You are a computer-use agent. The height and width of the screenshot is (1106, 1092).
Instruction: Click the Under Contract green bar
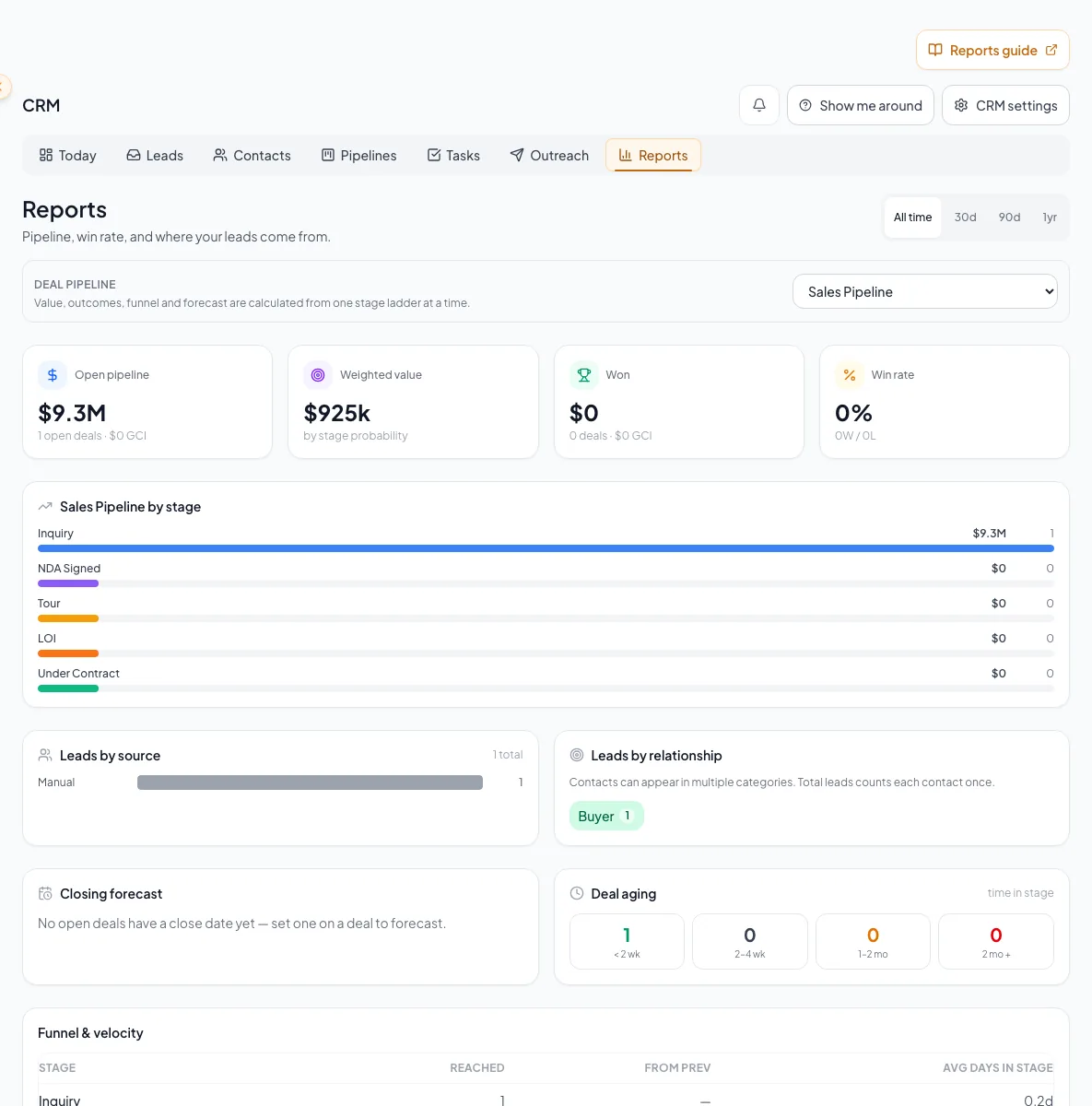point(68,688)
